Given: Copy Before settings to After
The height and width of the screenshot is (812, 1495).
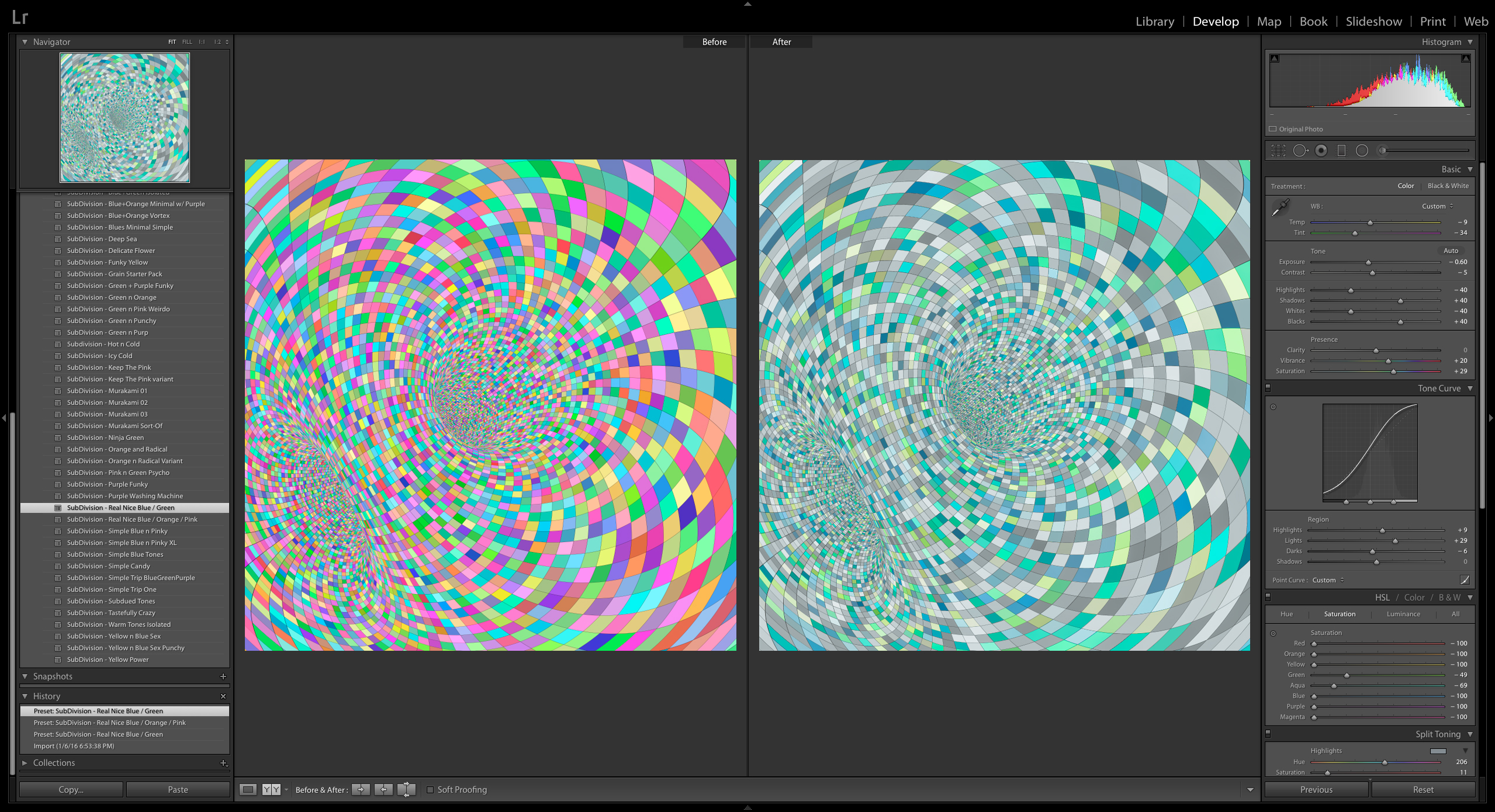Looking at the screenshot, I should [x=361, y=790].
